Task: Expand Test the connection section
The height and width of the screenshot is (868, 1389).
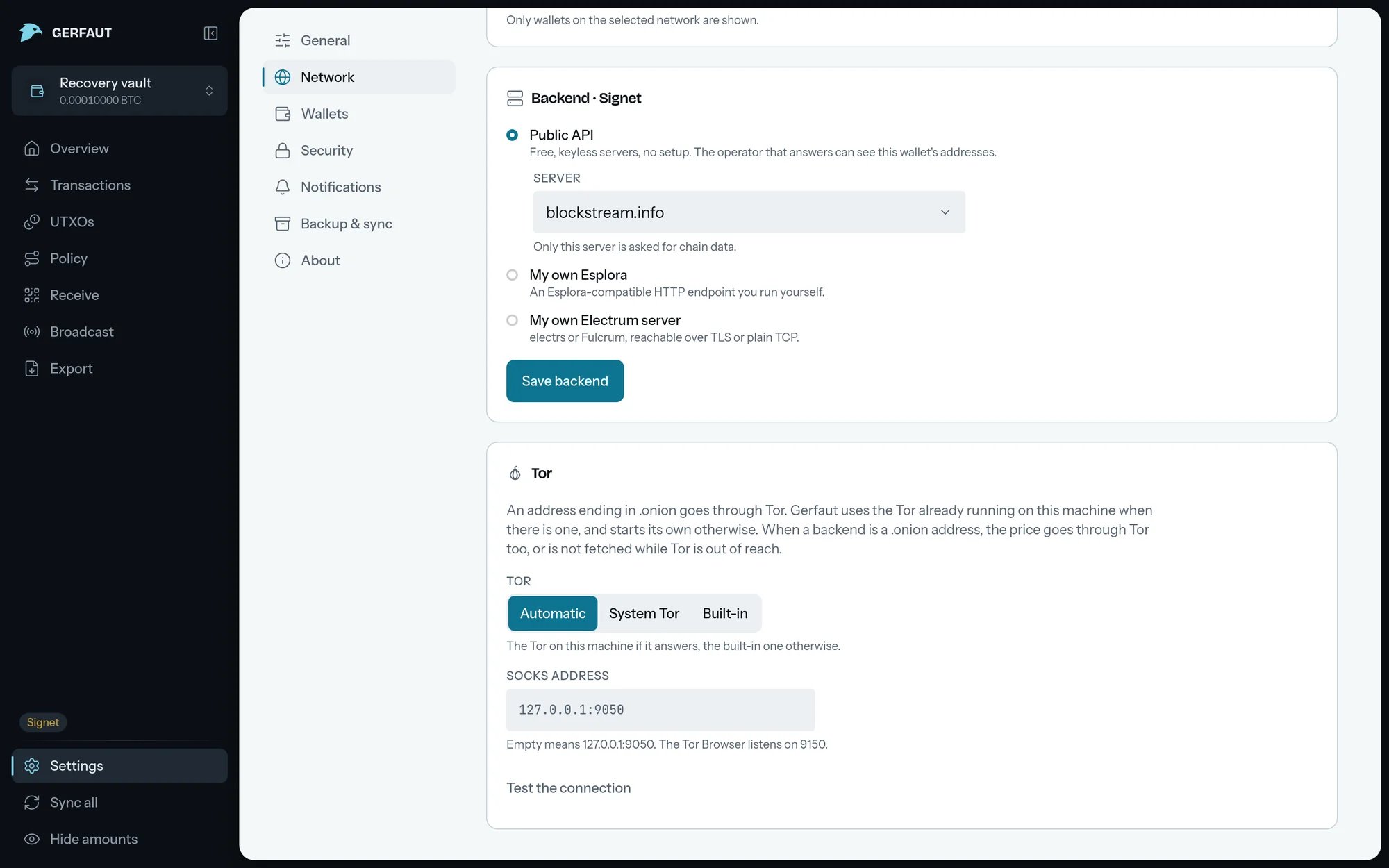Action: (568, 788)
